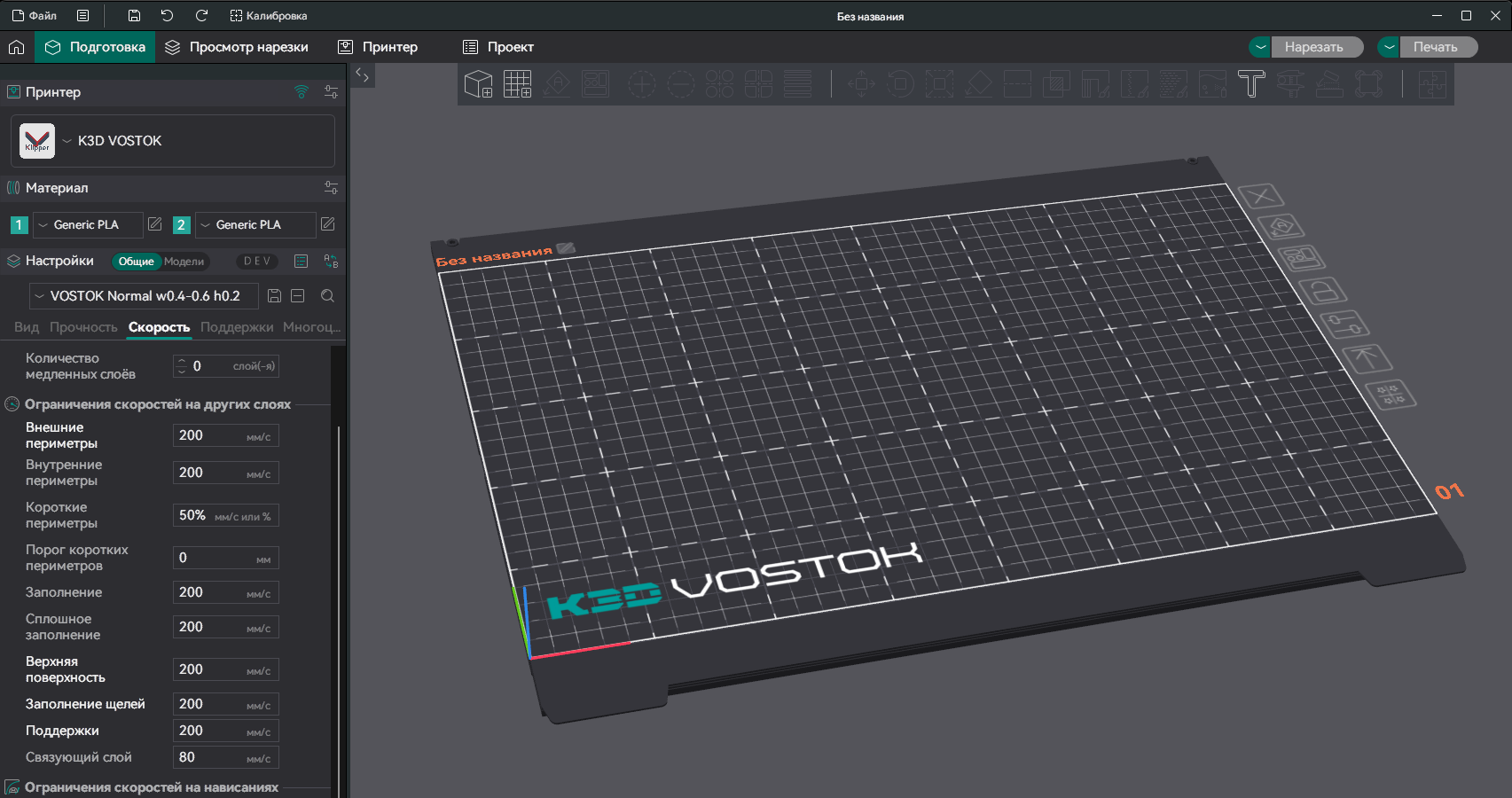Screen dimensions: 1512x798
Task: Click the Wi-Fi printer connection icon
Action: point(302,92)
